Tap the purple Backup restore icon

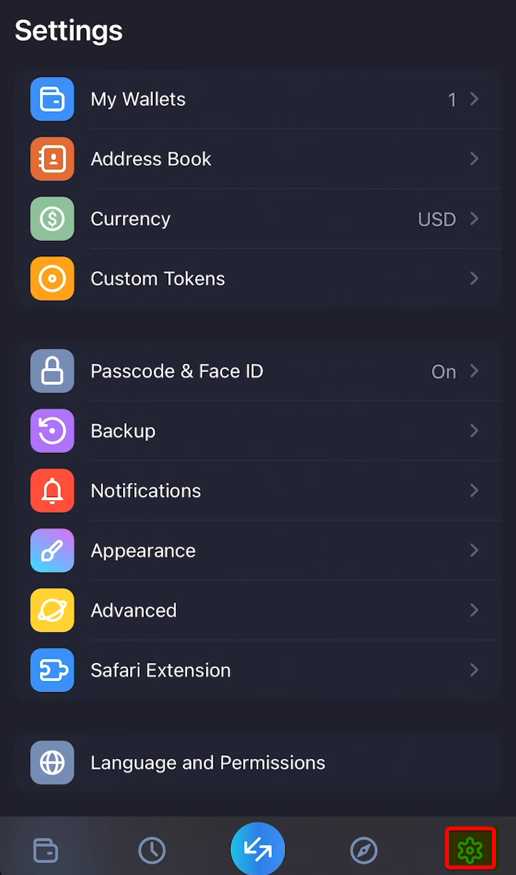[x=52, y=431]
